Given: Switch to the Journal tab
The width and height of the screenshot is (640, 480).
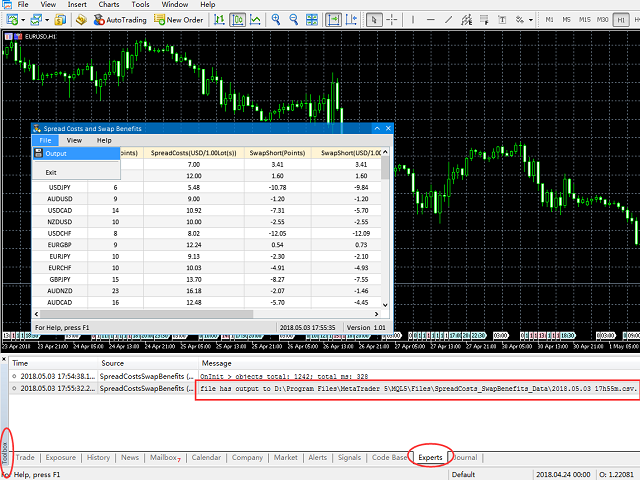Looking at the screenshot, I should click(x=466, y=457).
